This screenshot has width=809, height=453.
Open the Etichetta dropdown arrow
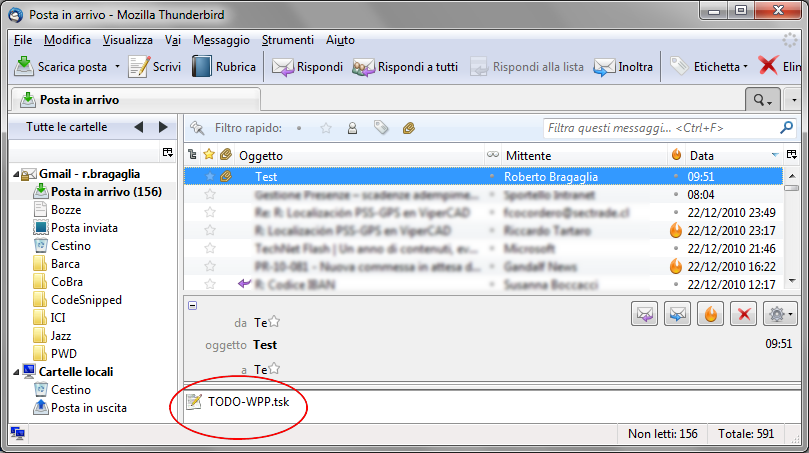pyautogui.click(x=745, y=67)
